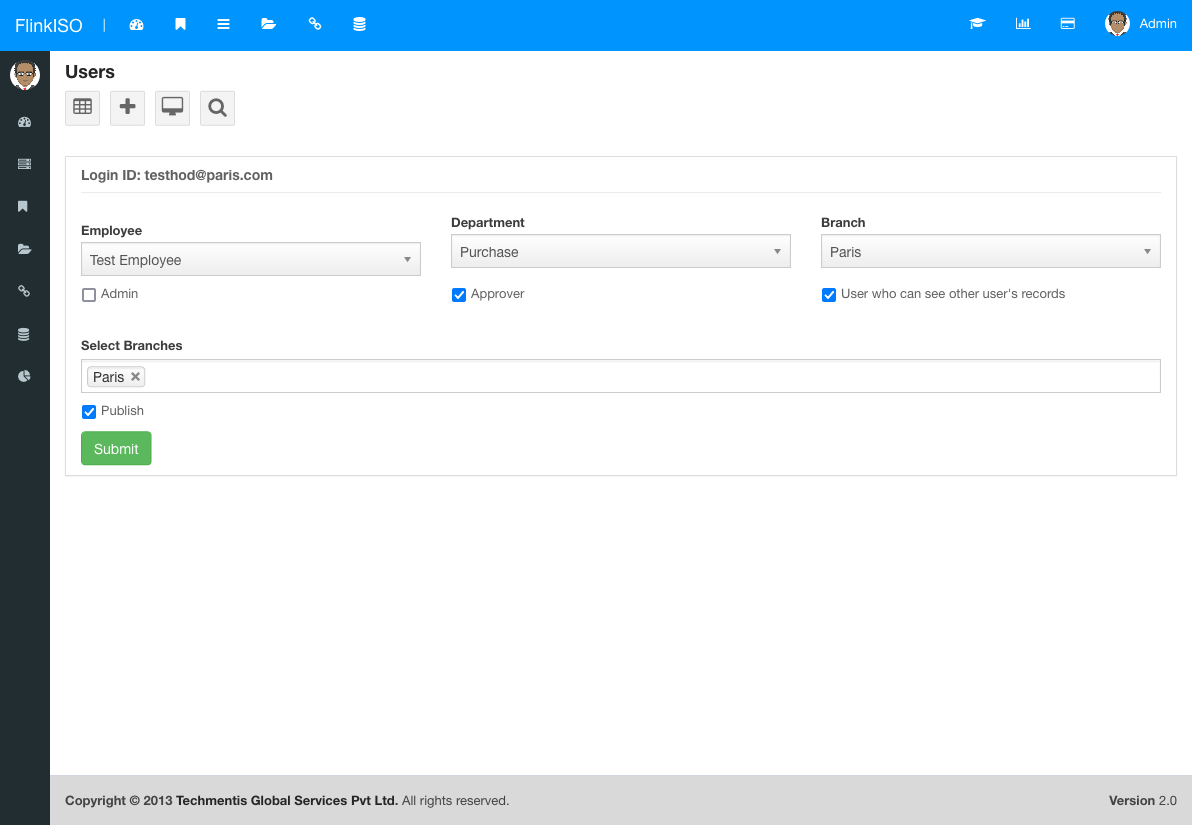Expand the Branch dropdown showing Paris
Image resolution: width=1192 pixels, height=825 pixels.
pyautogui.click(x=991, y=252)
